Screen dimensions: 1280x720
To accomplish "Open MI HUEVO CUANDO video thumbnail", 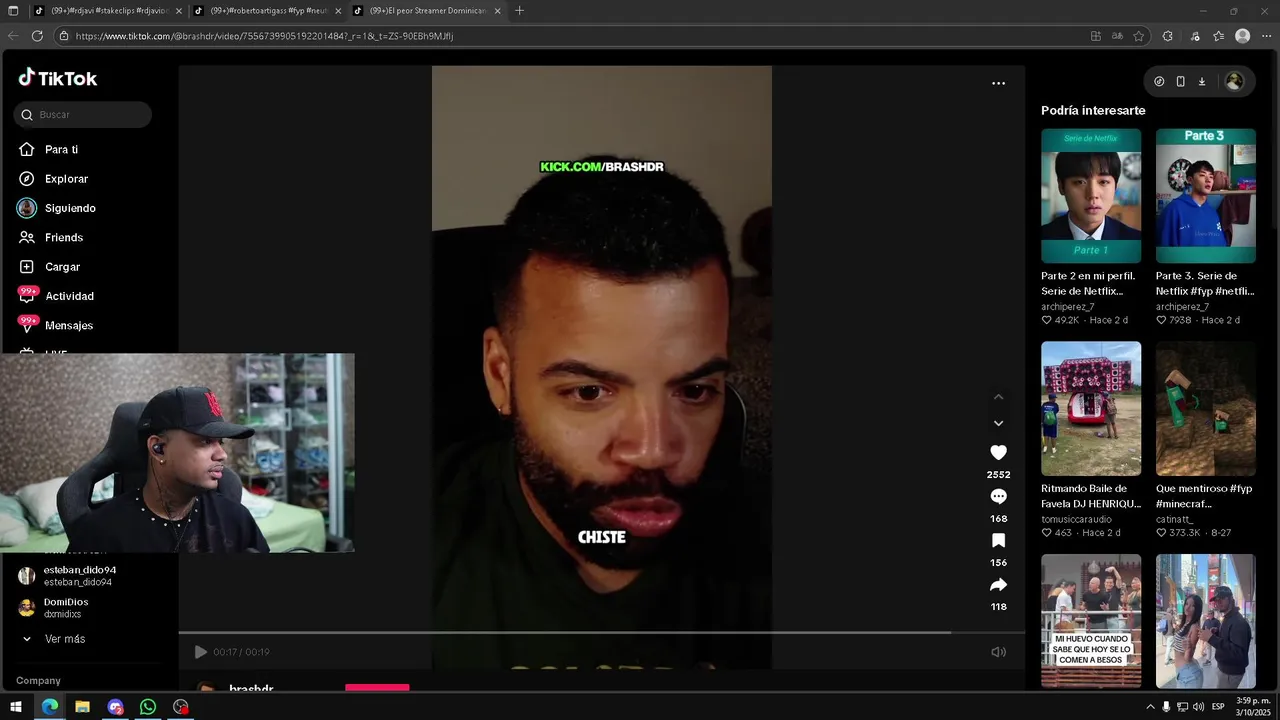I will click(1091, 621).
